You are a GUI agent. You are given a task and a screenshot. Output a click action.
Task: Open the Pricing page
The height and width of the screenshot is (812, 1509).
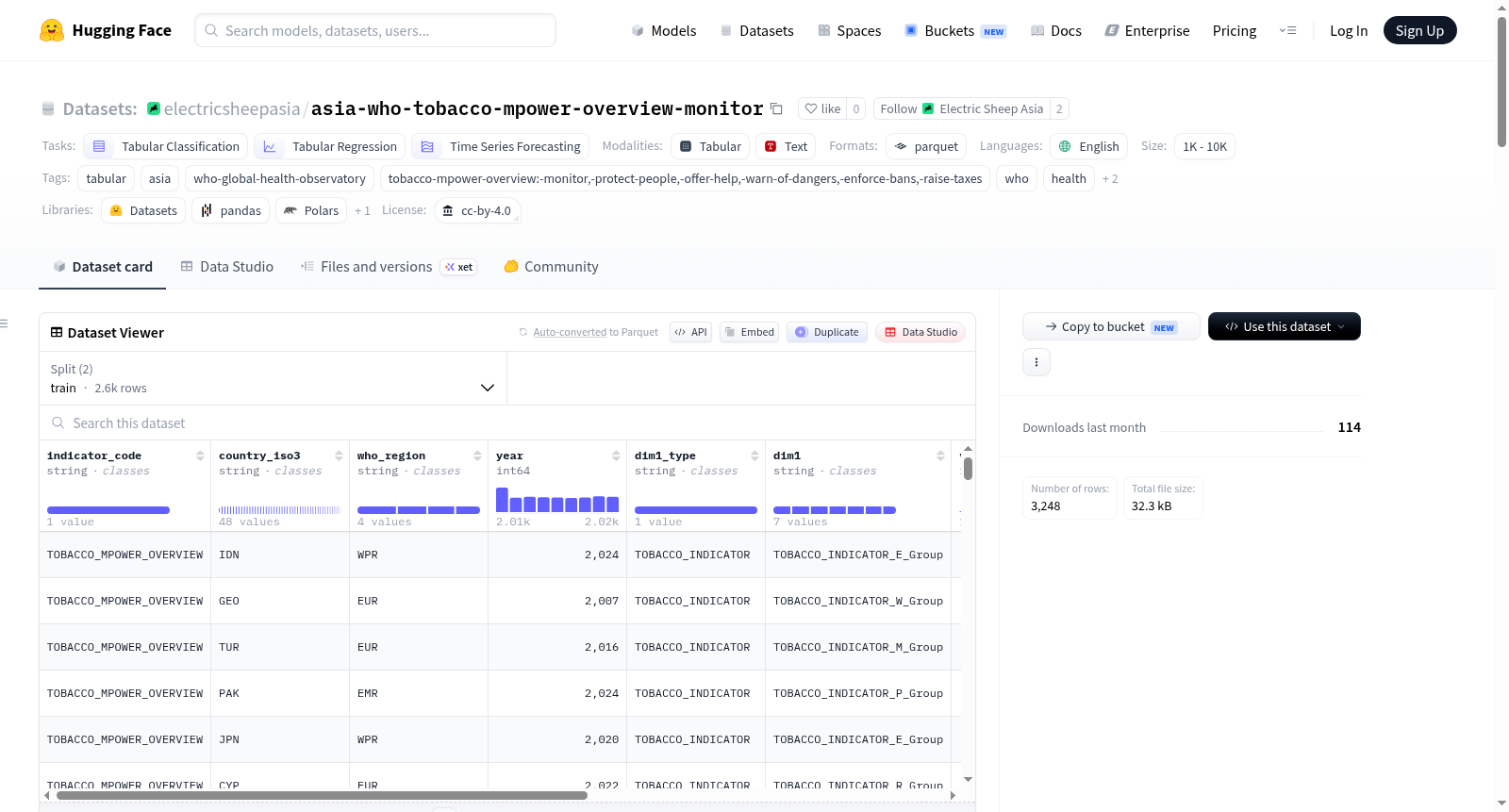point(1235,30)
